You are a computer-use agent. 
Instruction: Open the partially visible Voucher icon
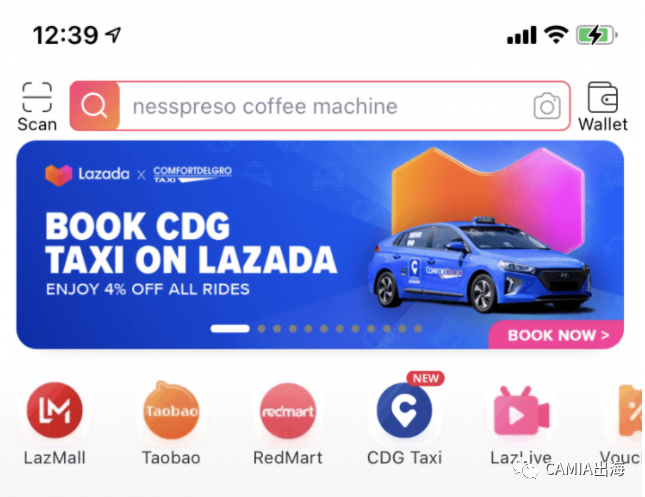pos(630,410)
